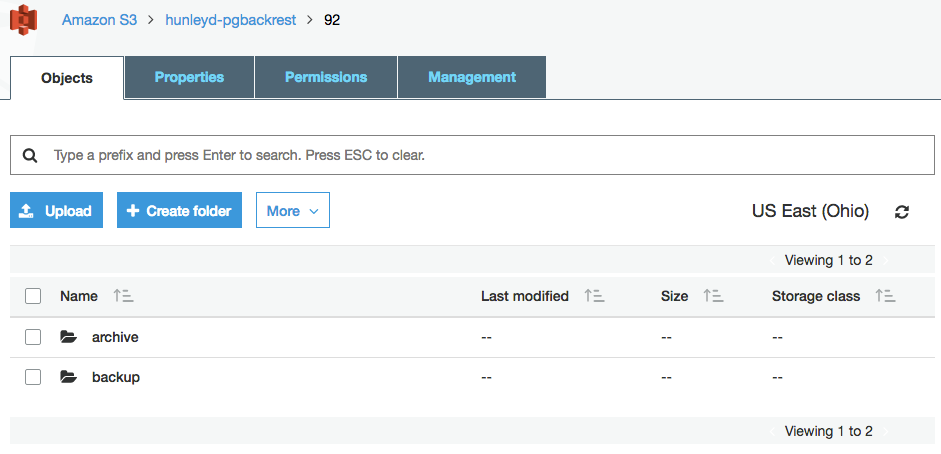Screen dimensions: 941x454
Task: Tick the select-all checkbox in the header row
Action: pos(33,296)
